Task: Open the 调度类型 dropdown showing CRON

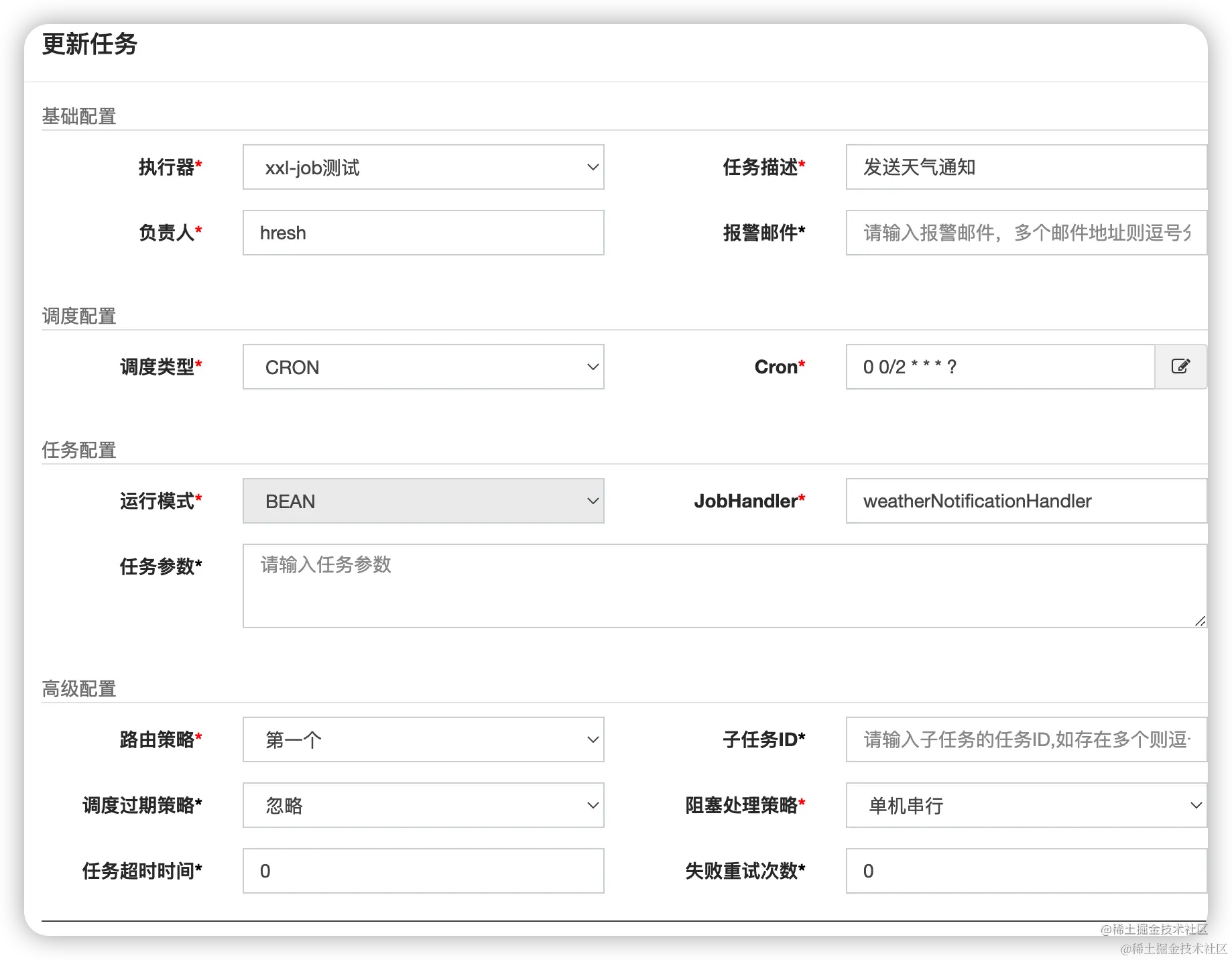Action: click(423, 367)
